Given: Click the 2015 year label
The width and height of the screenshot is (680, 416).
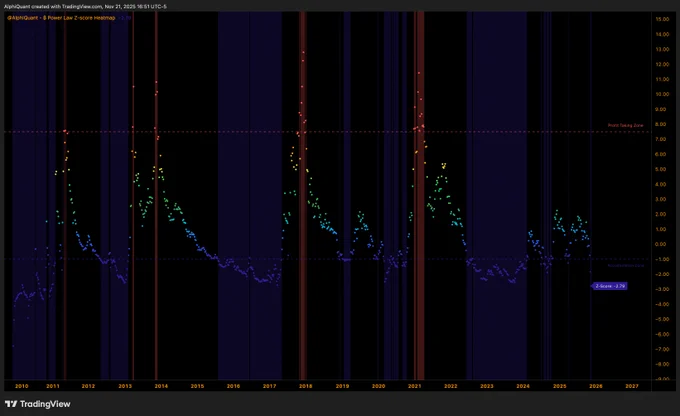Looking at the screenshot, I should (x=197, y=386).
